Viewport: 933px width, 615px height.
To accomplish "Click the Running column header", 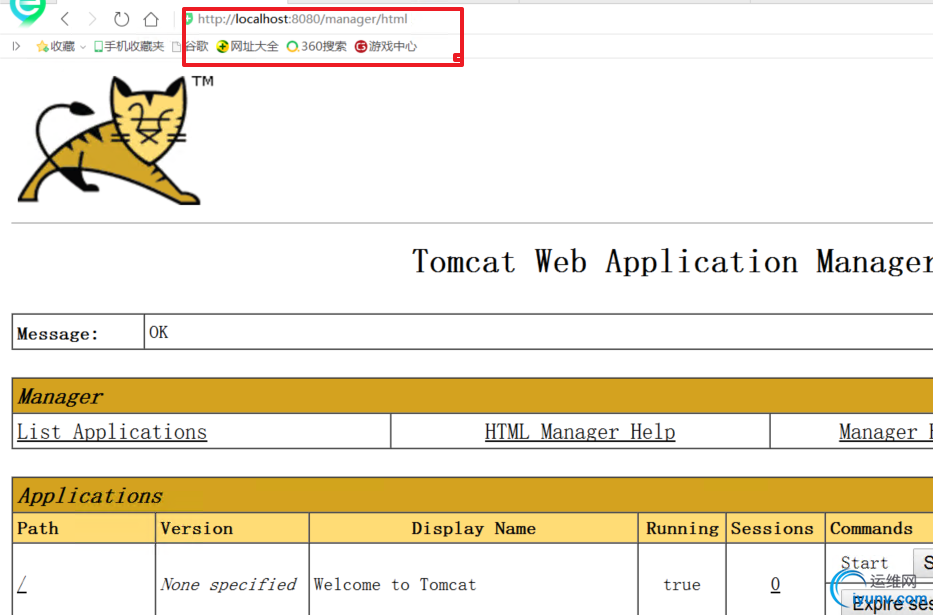I will tap(682, 528).
